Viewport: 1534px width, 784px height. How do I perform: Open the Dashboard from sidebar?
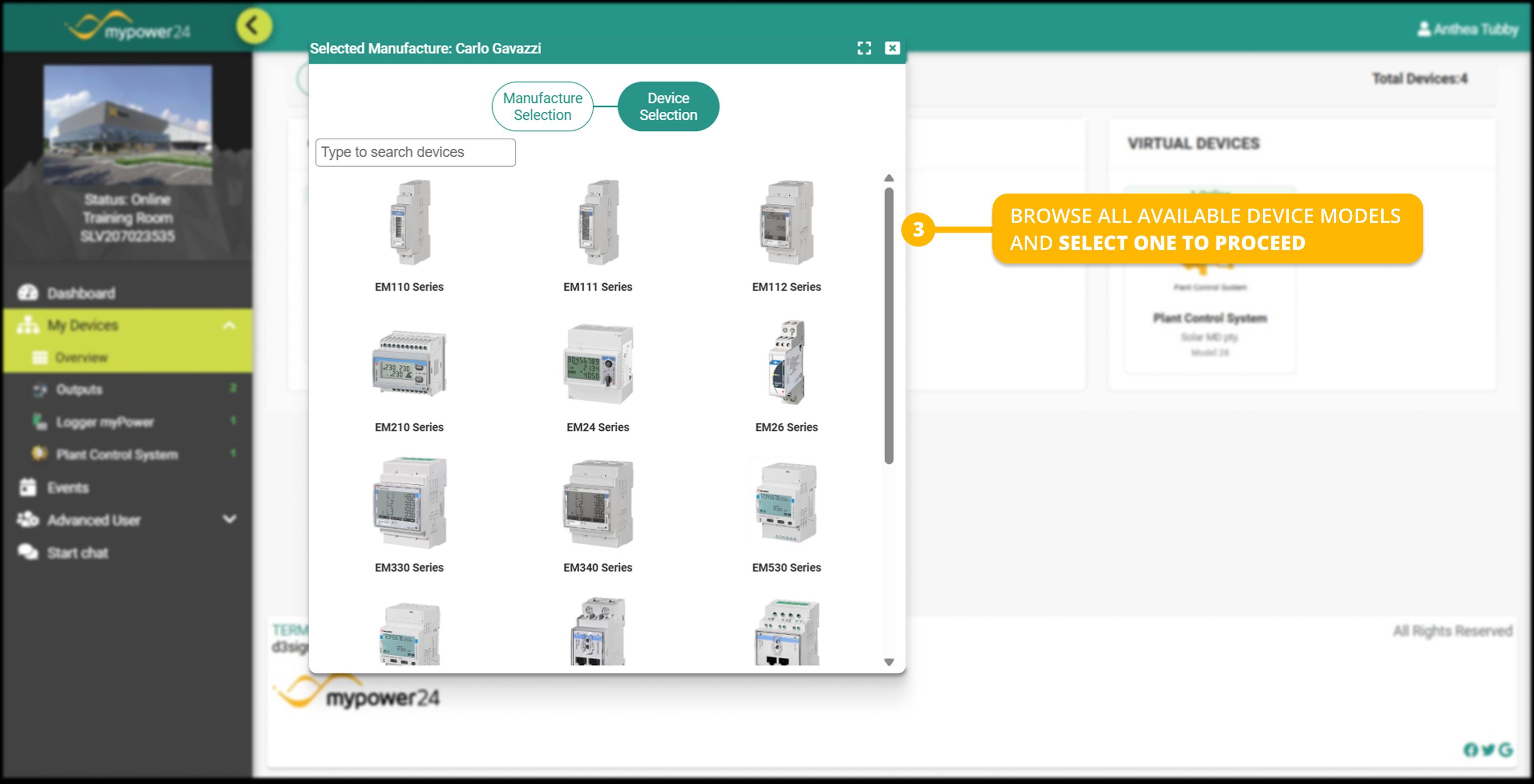click(x=81, y=293)
